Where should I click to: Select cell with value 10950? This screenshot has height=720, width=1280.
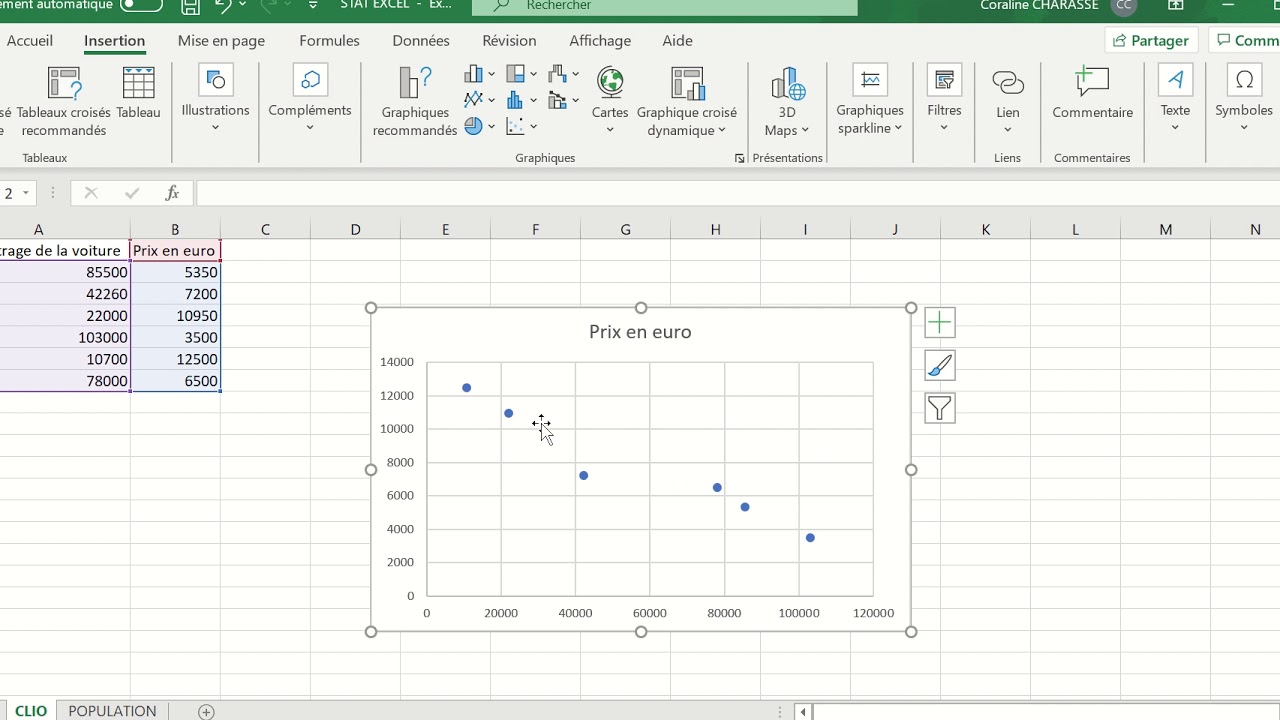pyautogui.click(x=175, y=316)
